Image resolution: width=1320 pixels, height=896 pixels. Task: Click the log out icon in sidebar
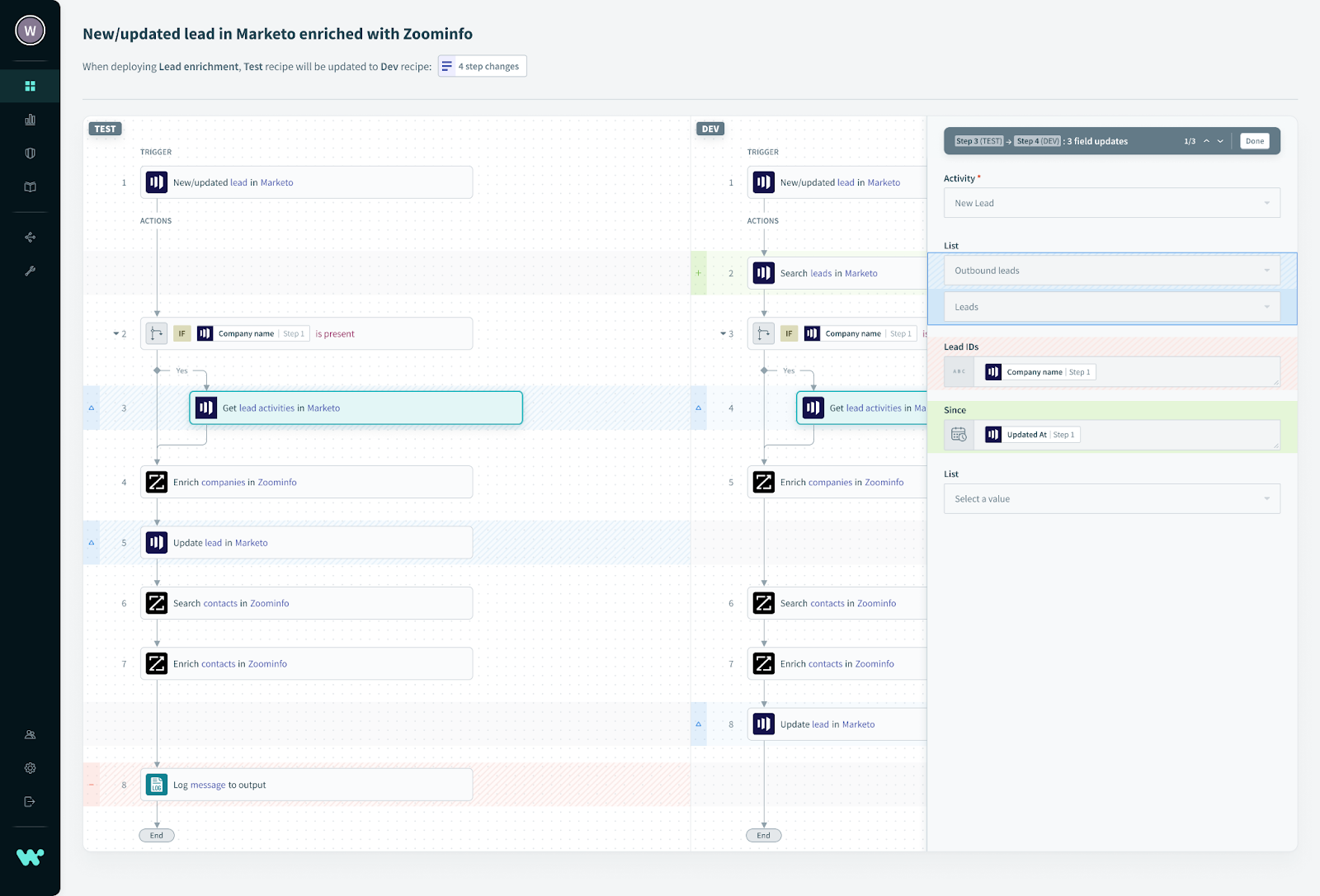point(30,802)
